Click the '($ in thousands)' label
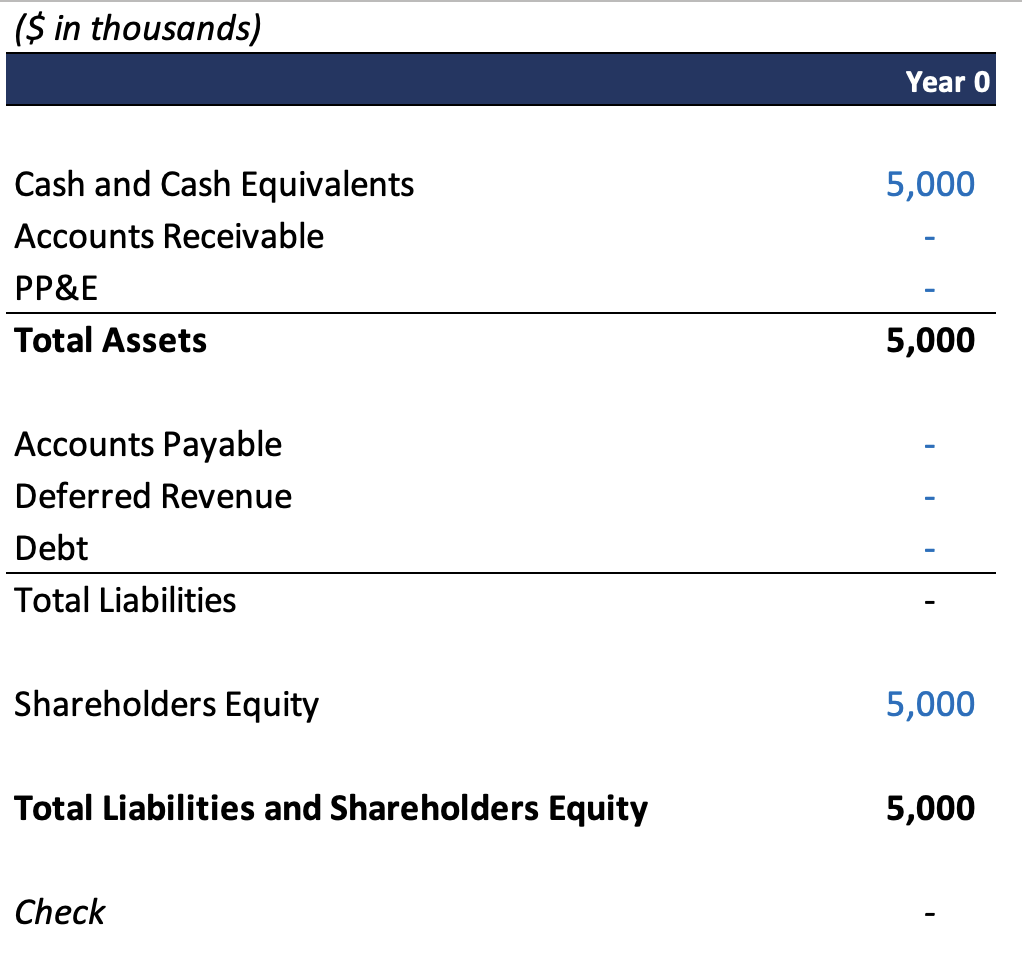This screenshot has width=1022, height=958. tap(138, 29)
